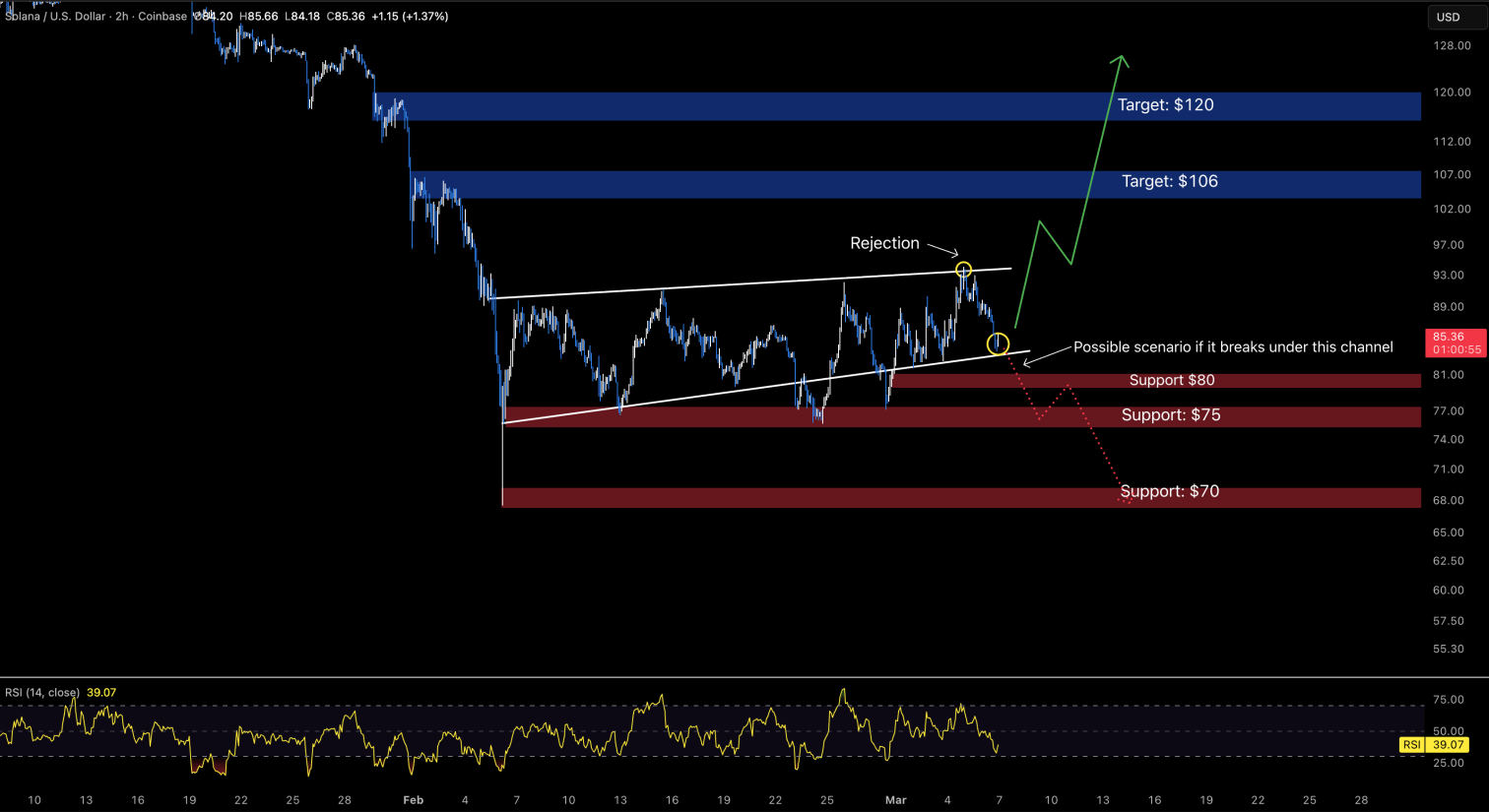Click the 'Support $80' zone label

pyautogui.click(x=1172, y=380)
